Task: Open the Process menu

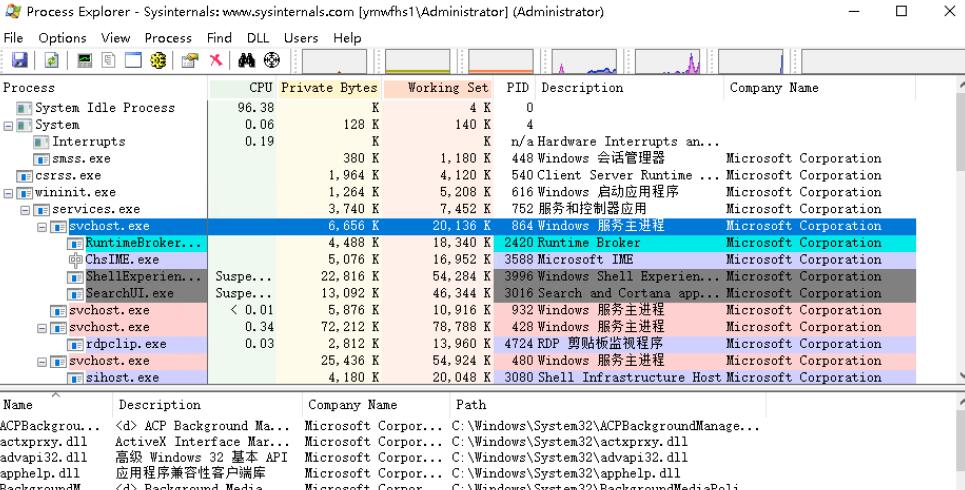Action: 168,38
